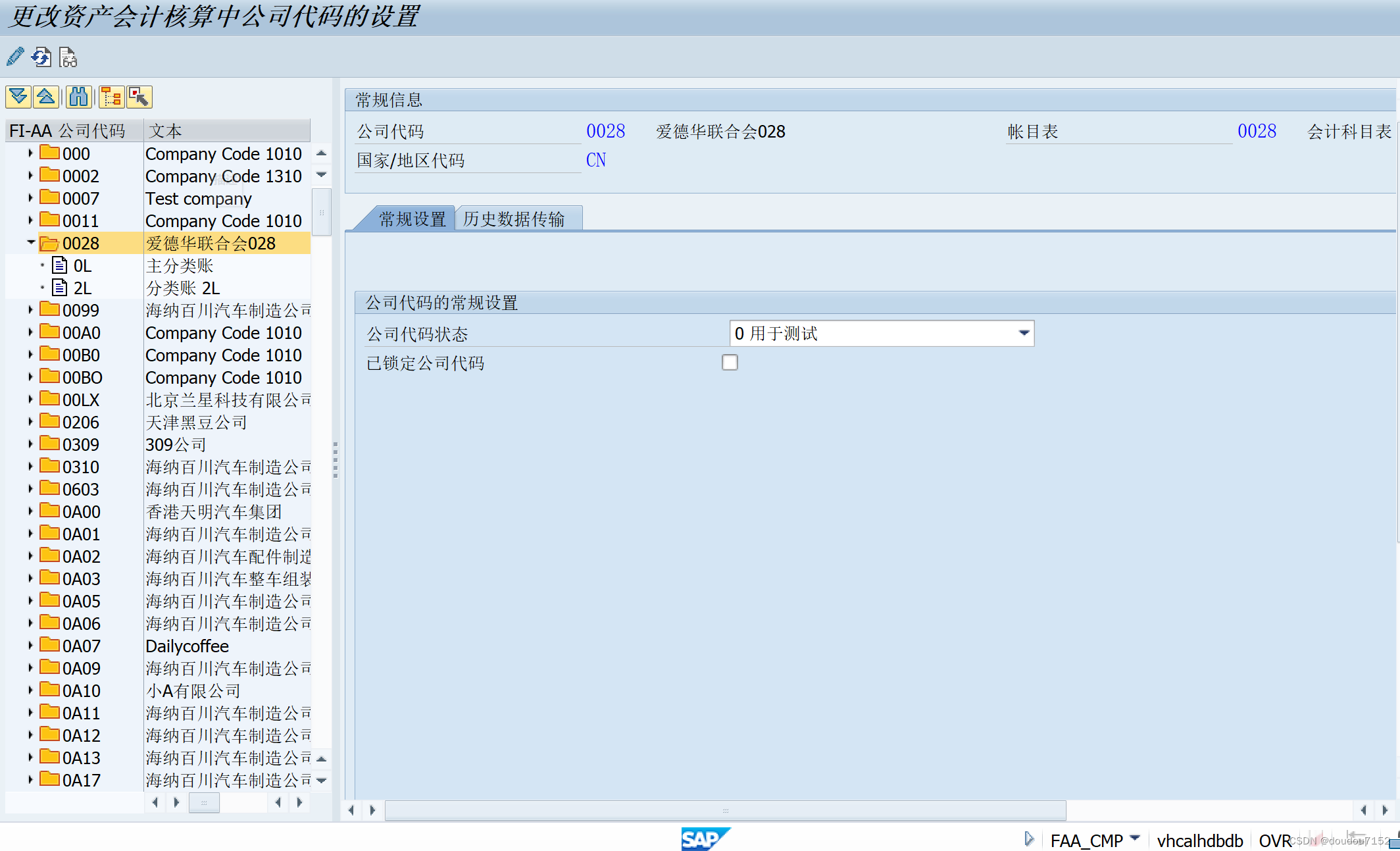This screenshot has width=1400, height=851.
Task: Expand all tree nodes with double-down arrows
Action: 18,97
